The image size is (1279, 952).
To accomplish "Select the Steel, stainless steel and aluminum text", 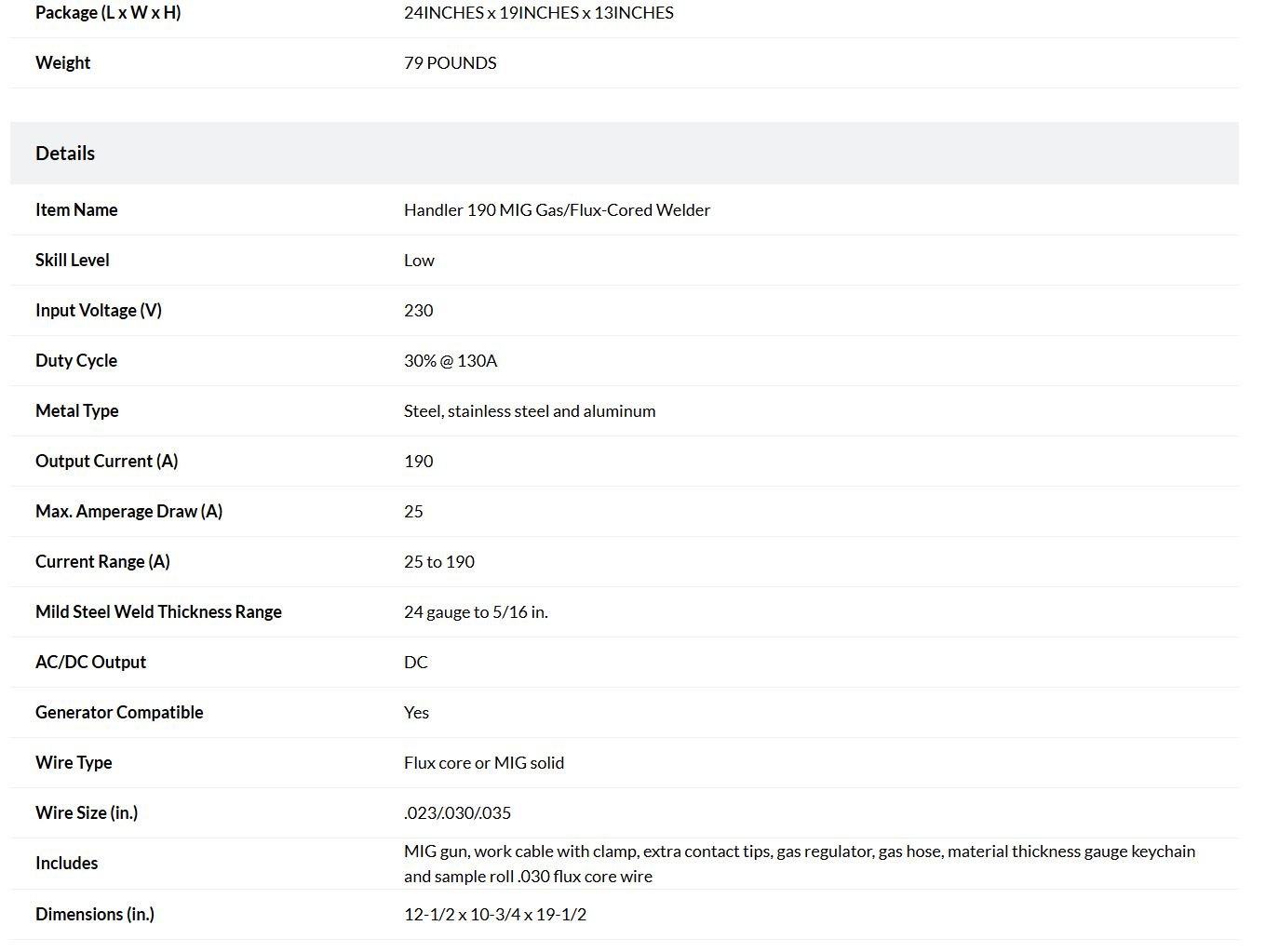I will [x=530, y=410].
